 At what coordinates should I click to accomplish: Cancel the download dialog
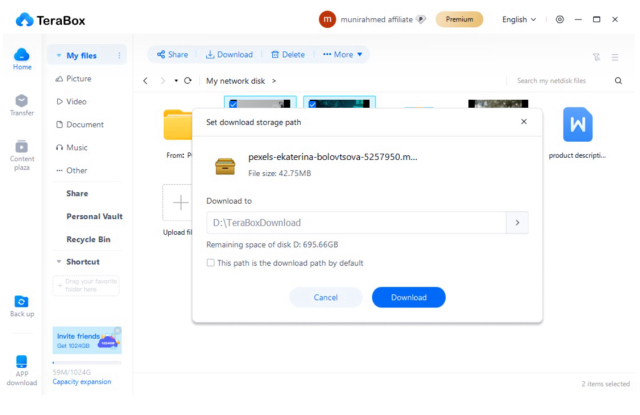(326, 297)
